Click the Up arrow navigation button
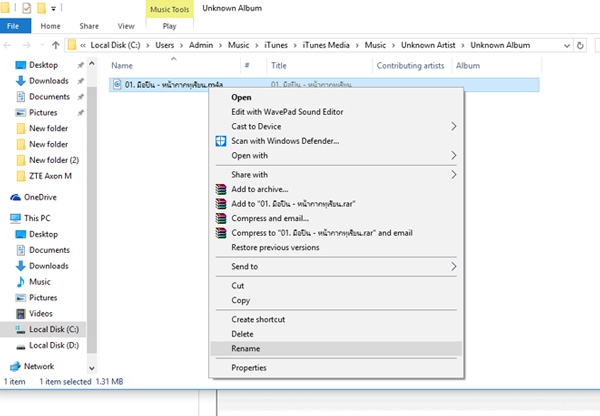This screenshot has width=600, height=416. point(56,46)
